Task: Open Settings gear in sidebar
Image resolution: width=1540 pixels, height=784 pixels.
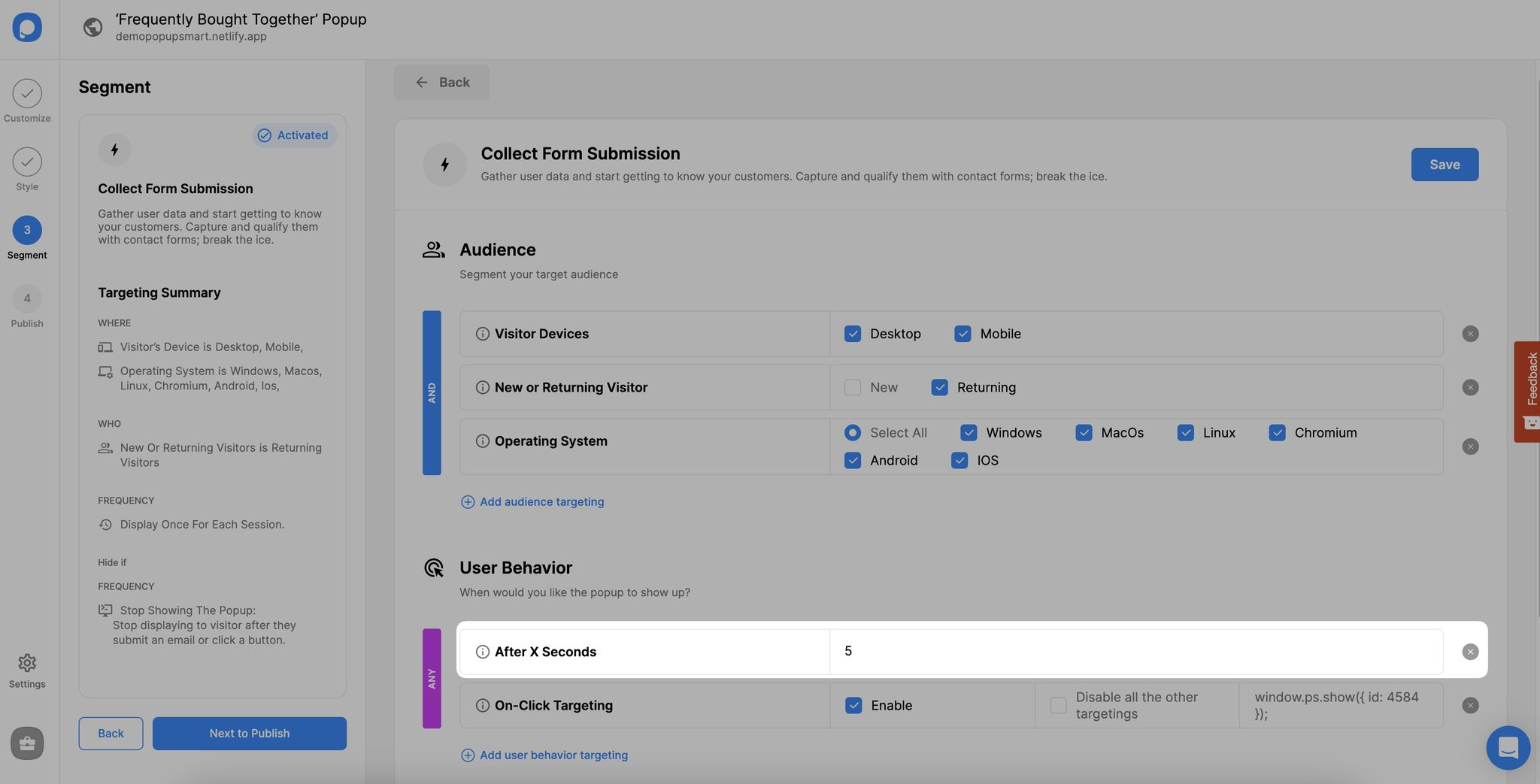Action: (x=27, y=670)
